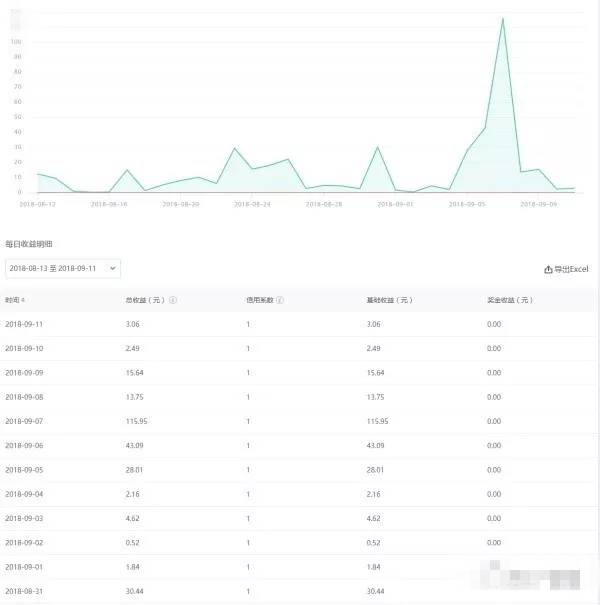
Task: Click the 2018-09-05 label on chart axis
Action: click(467, 204)
